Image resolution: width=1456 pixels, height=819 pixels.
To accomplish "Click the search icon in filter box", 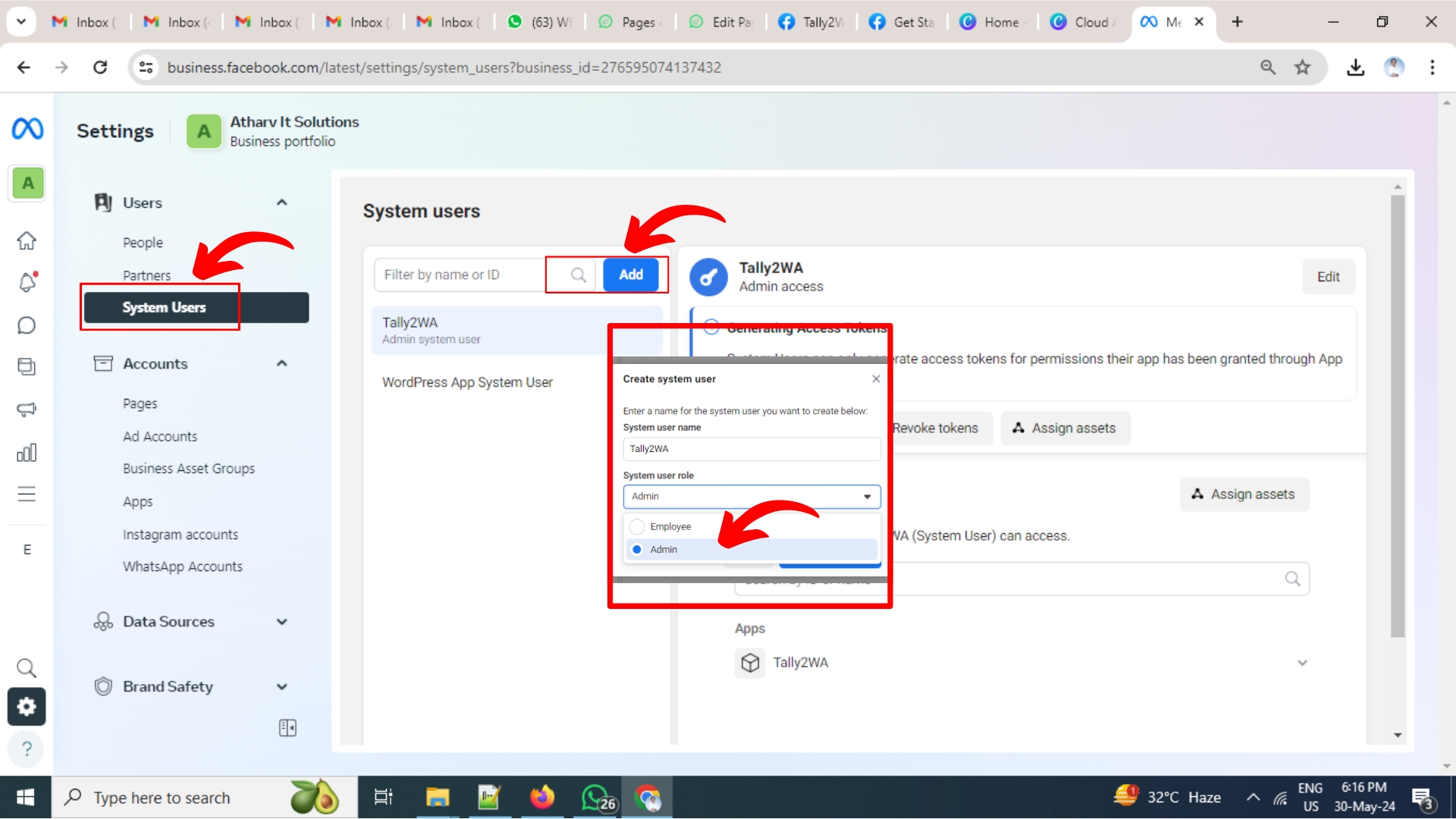I will [x=579, y=275].
